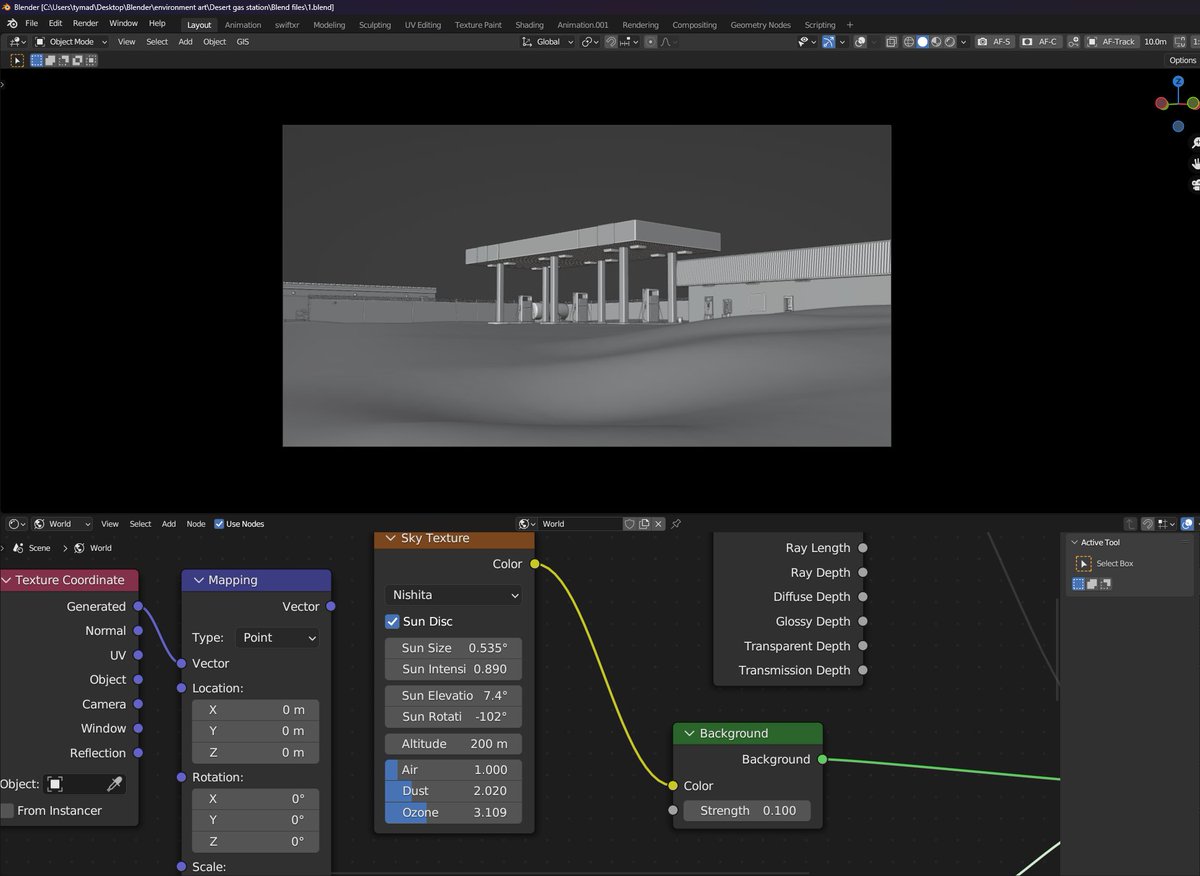
Task: Switch to rendered viewport shading
Action: [950, 42]
